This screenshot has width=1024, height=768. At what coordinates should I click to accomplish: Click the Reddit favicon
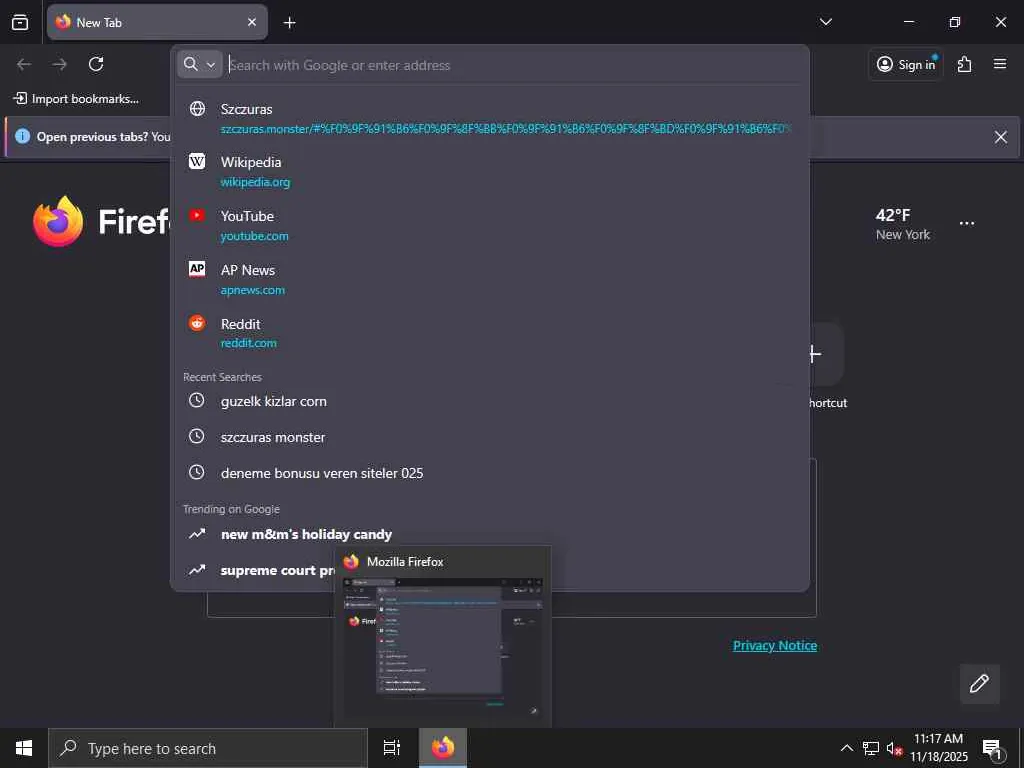[197, 323]
